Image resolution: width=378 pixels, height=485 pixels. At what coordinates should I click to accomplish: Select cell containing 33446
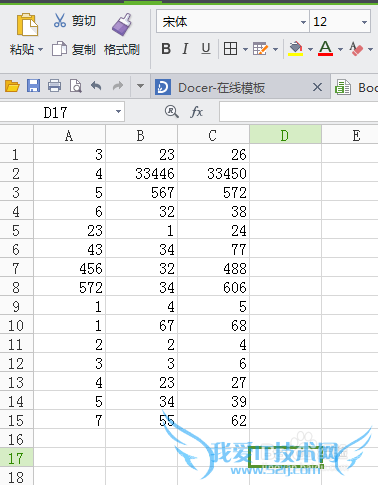coord(141,173)
